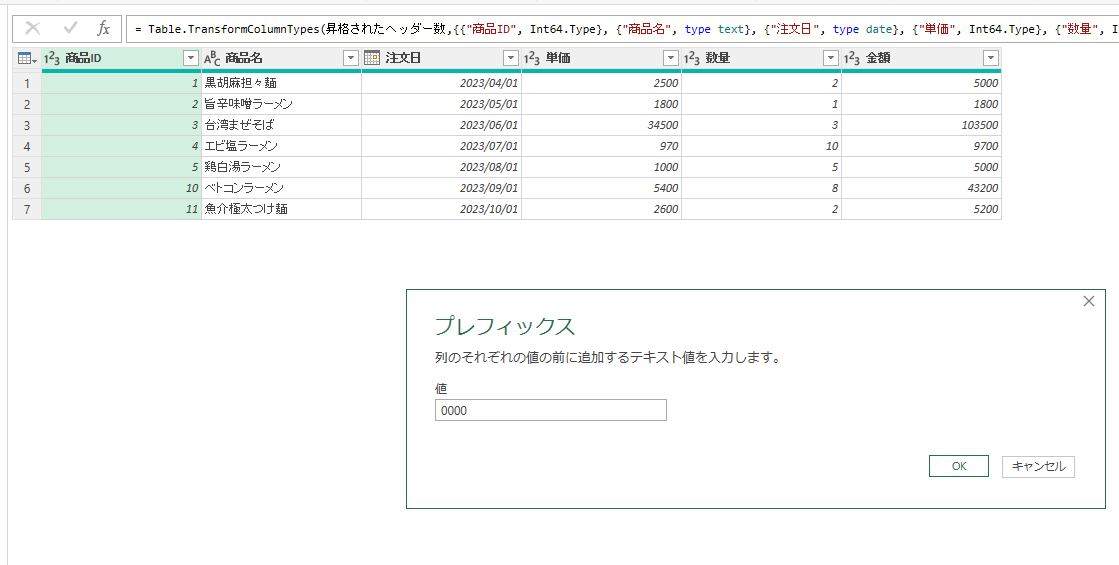Click the date cell 2023/10/01
This screenshot has width=1119, height=565.
441,209
